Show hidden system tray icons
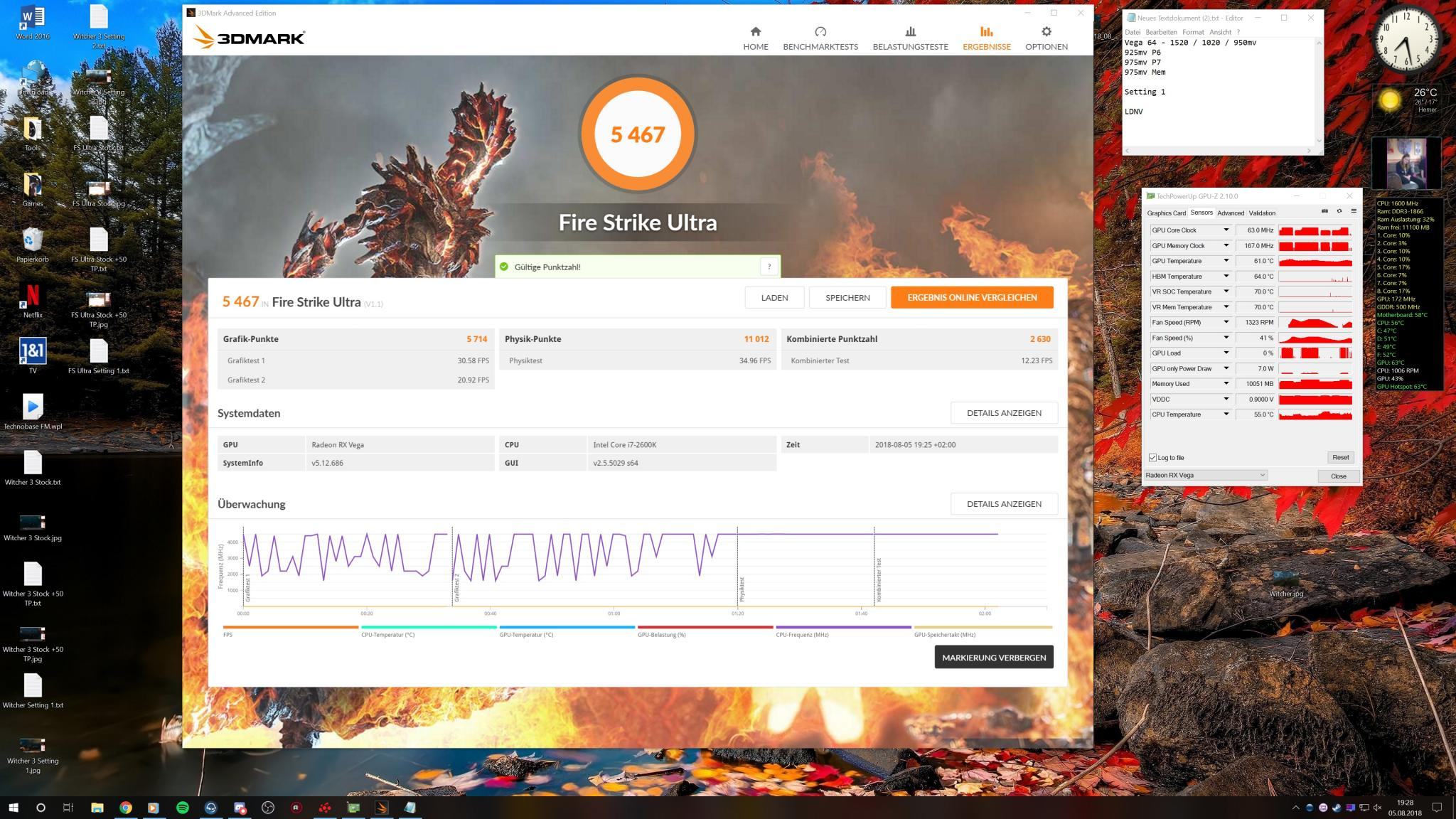Screen dimensions: 1456x819 tap(1295, 808)
